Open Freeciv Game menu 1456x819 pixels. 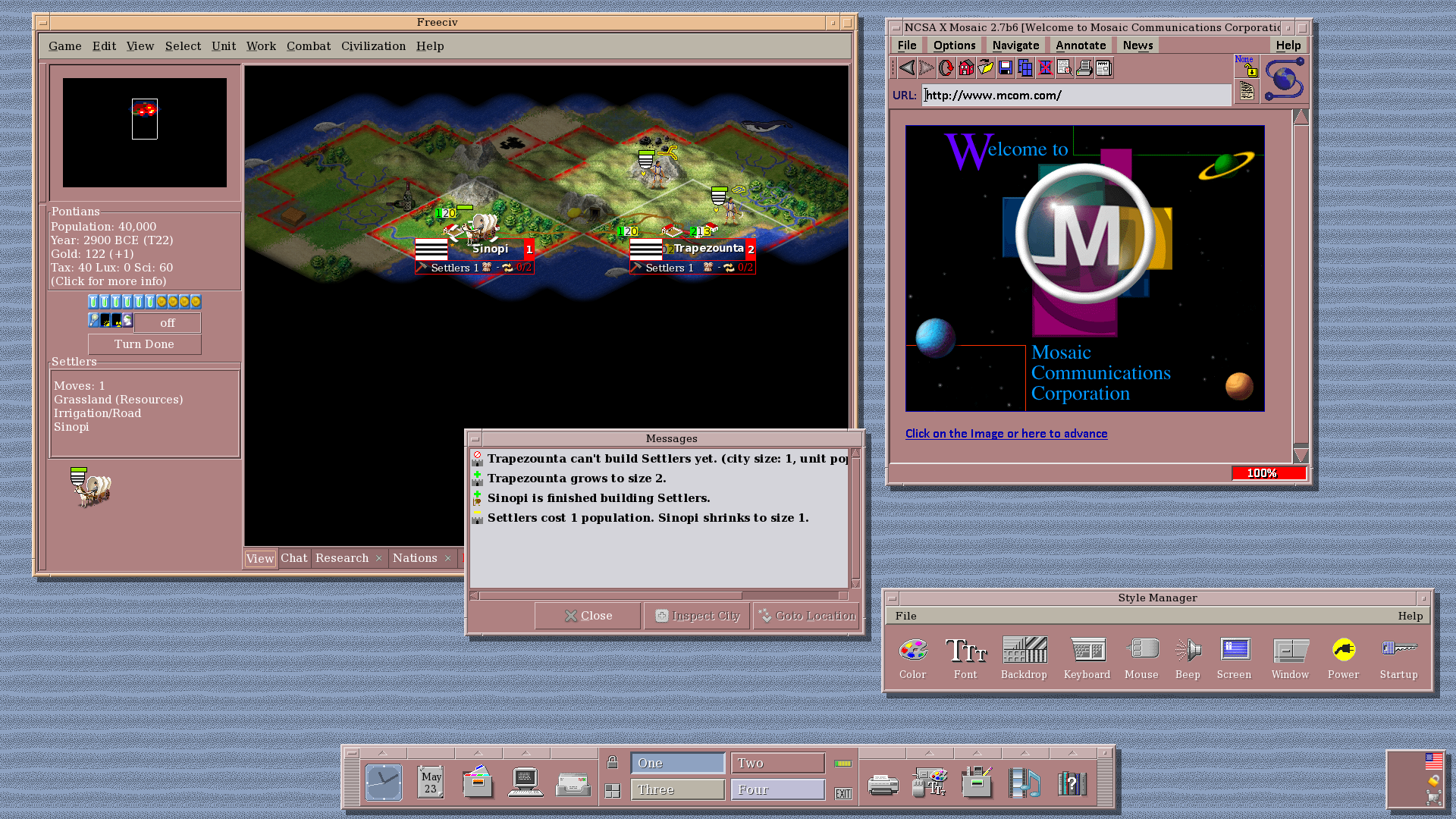64,46
